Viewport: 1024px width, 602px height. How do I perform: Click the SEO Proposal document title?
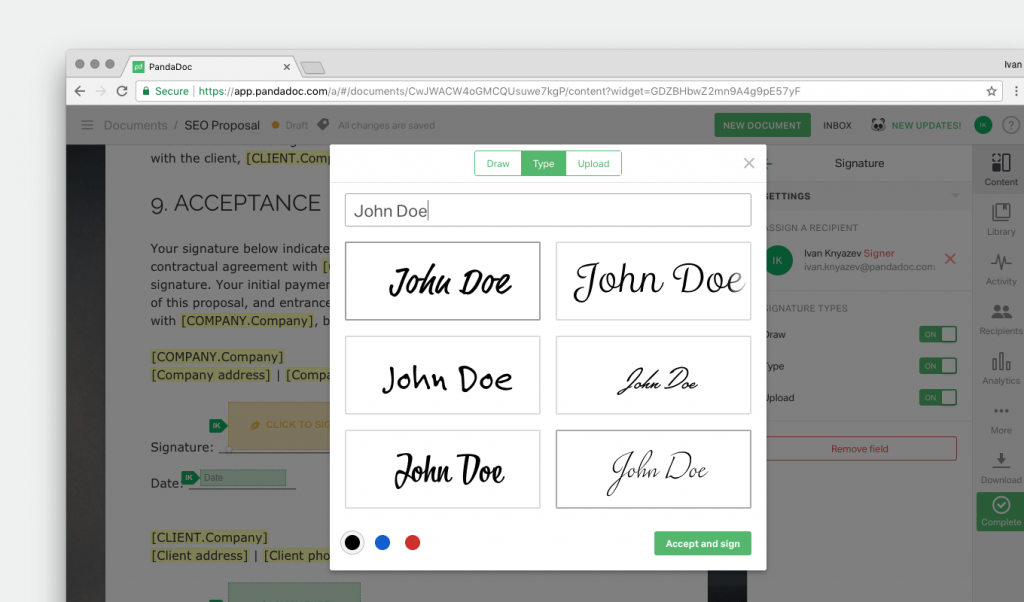click(x=222, y=125)
